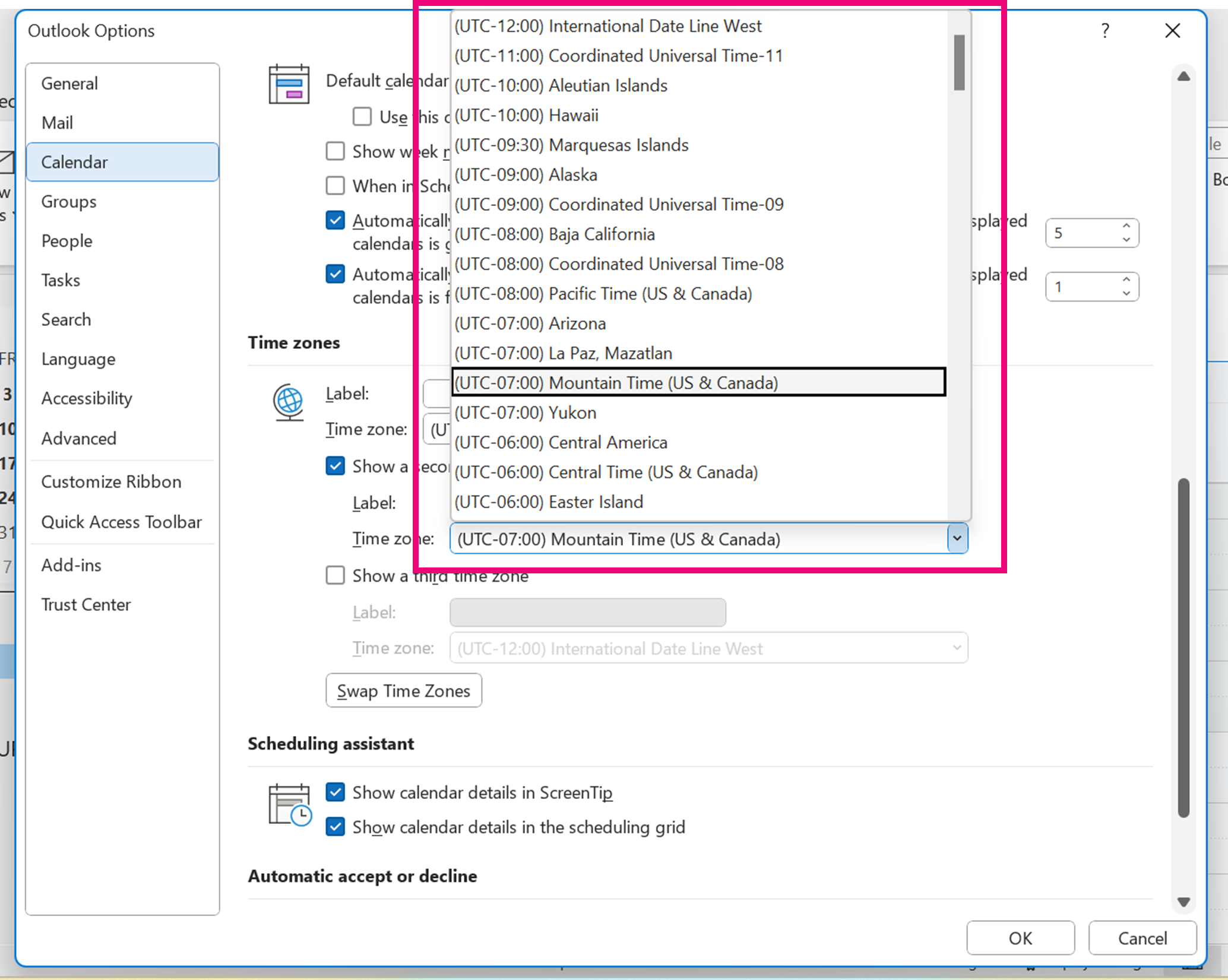The width and height of the screenshot is (1228, 980).
Task: Click down arrow on the 1 spinner
Action: tap(1126, 293)
